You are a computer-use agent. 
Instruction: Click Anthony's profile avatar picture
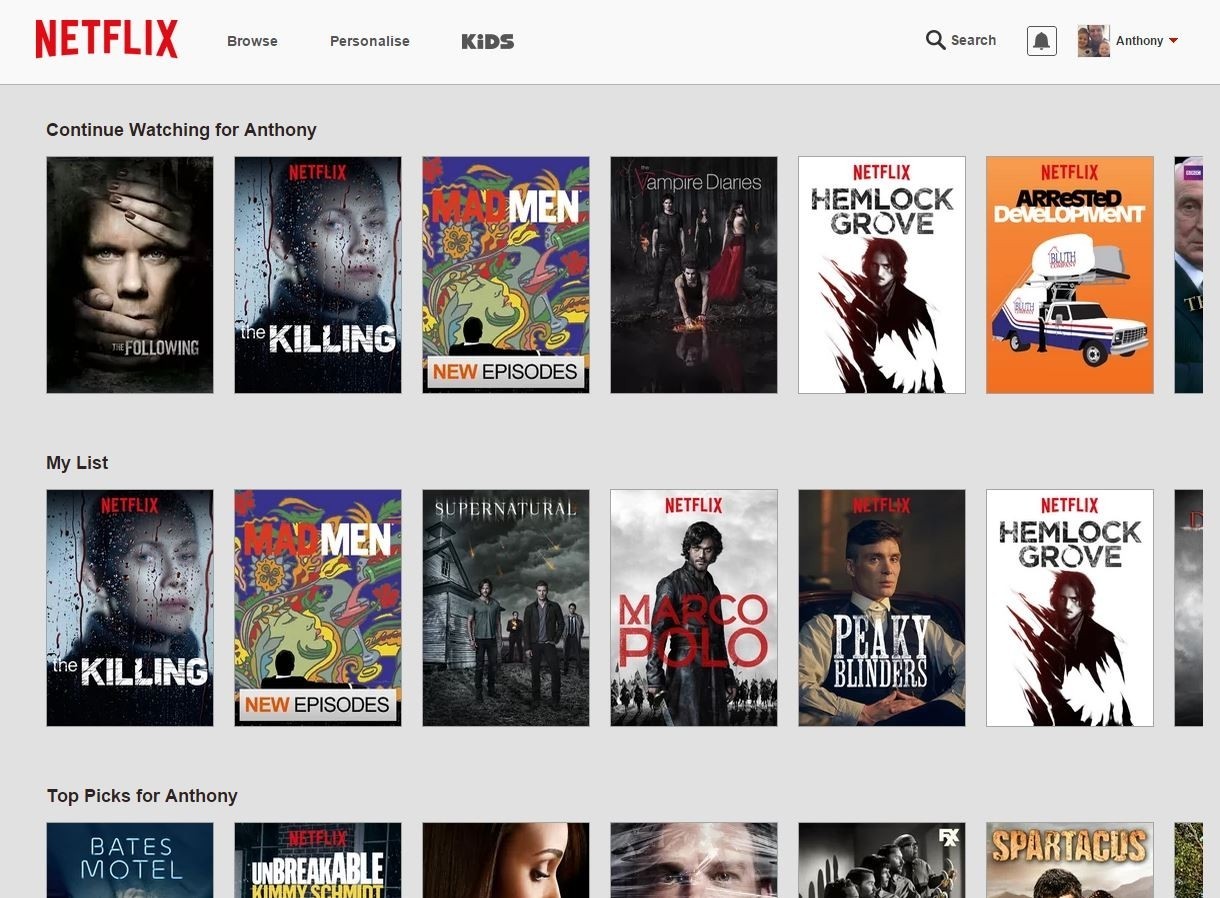[x=1093, y=41]
